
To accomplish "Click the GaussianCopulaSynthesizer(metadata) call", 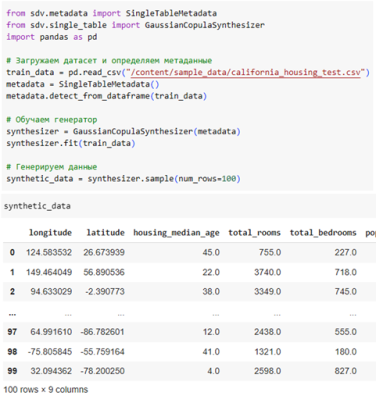I will pos(157,131).
